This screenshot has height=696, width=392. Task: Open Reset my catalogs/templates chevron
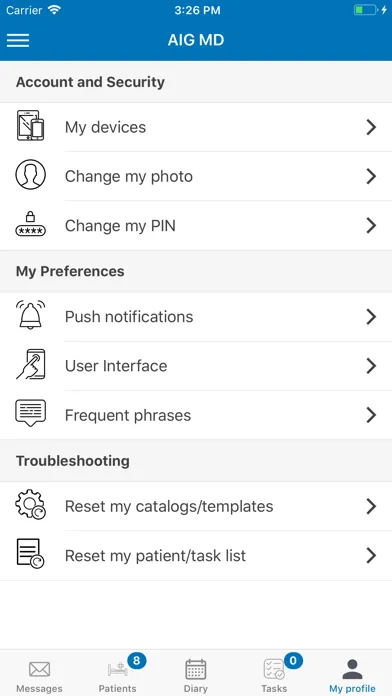pyautogui.click(x=371, y=506)
